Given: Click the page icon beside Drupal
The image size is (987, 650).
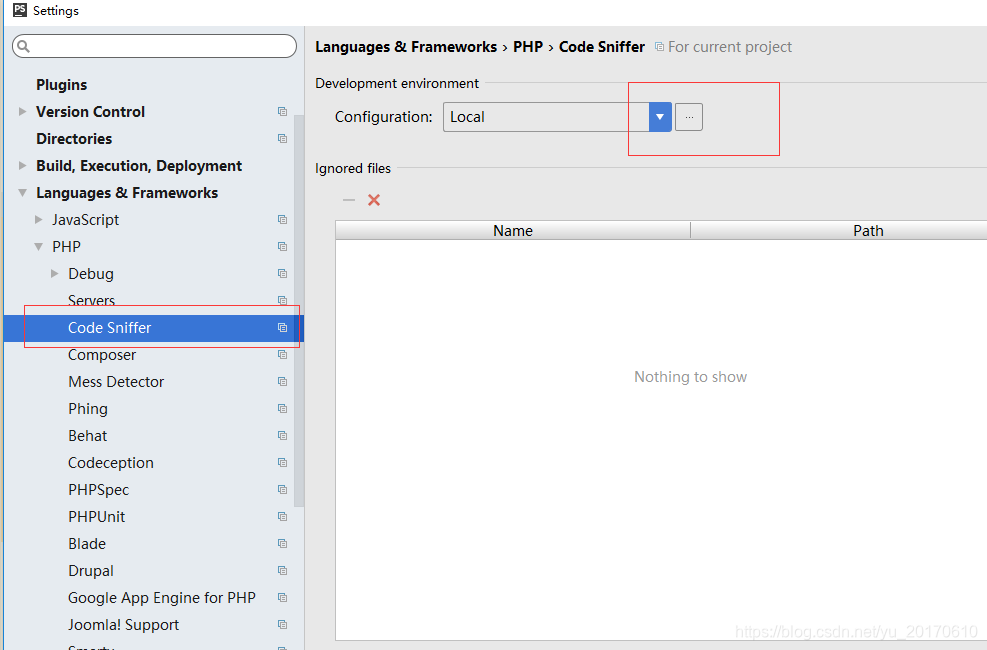Looking at the screenshot, I should [282, 570].
